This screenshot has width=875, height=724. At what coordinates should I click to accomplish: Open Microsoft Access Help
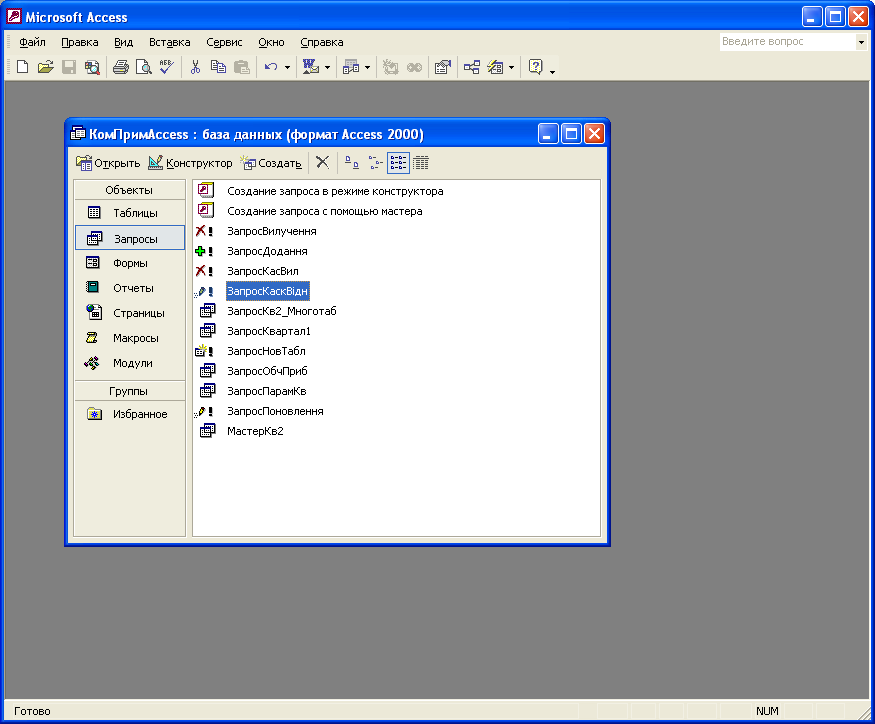(x=536, y=68)
